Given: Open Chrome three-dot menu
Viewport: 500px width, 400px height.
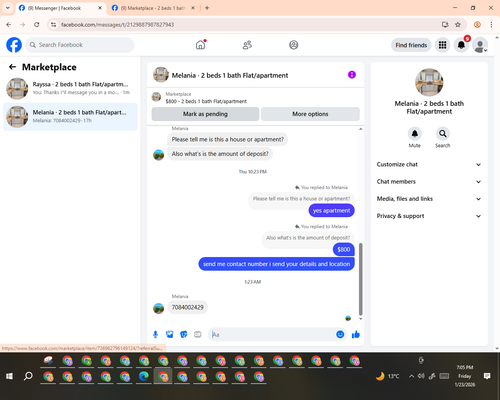Looking at the screenshot, I should [491, 25].
